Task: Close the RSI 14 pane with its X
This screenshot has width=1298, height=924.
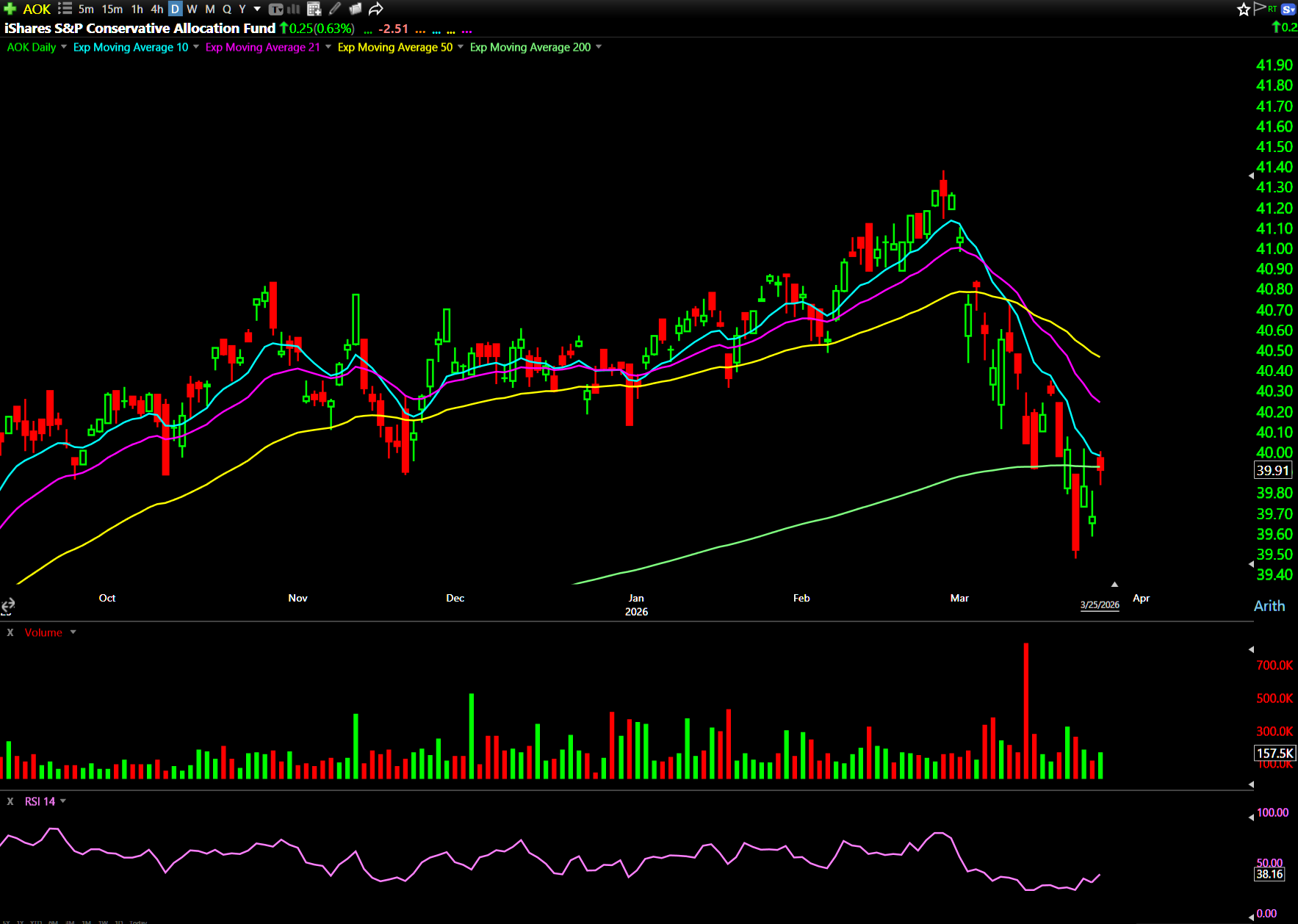Action: (10, 801)
